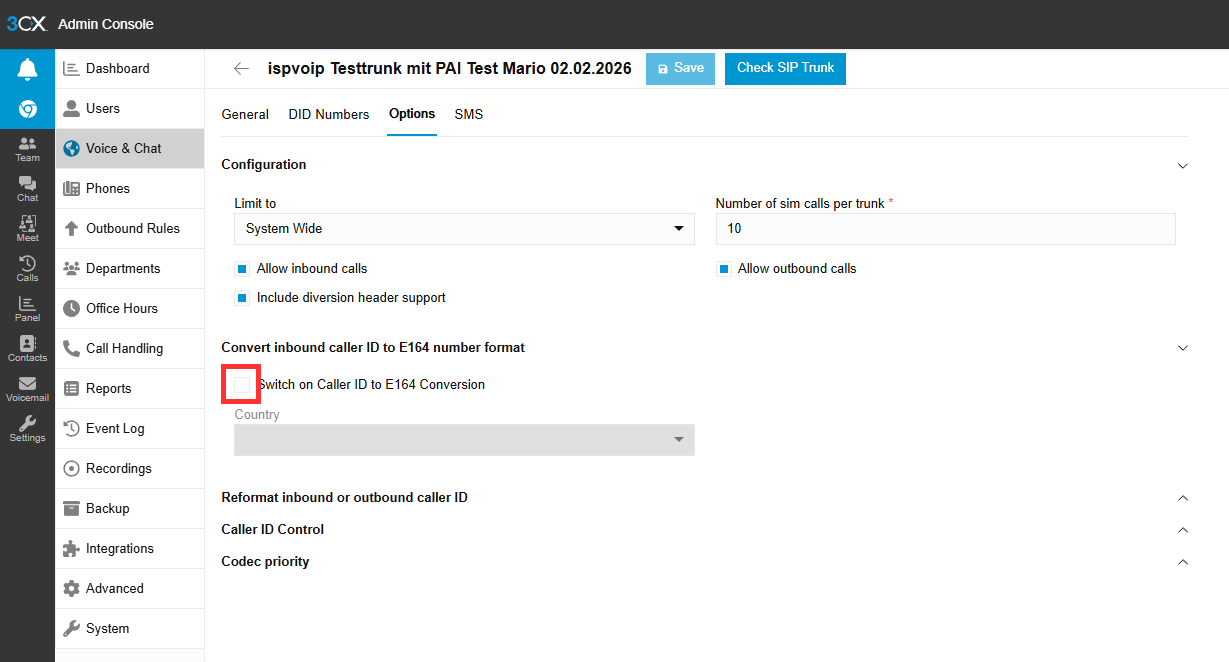The height and width of the screenshot is (662, 1229).
Task: Open the Limit to System Wide dropdown
Action: (464, 229)
